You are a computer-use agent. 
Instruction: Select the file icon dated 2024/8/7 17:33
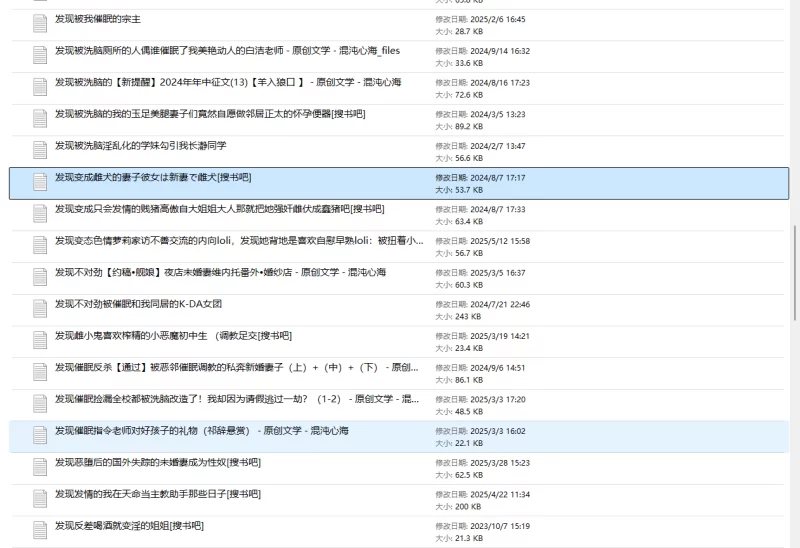tap(40, 214)
